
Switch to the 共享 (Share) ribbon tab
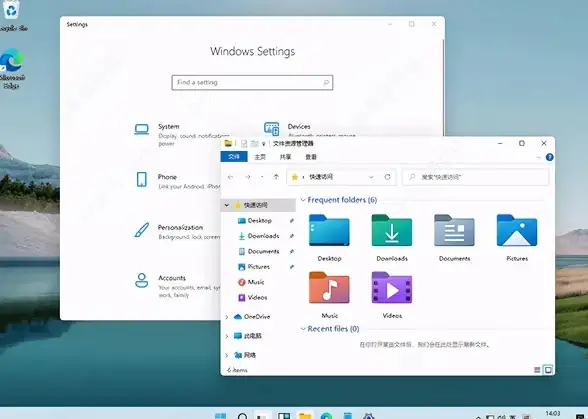pos(285,157)
